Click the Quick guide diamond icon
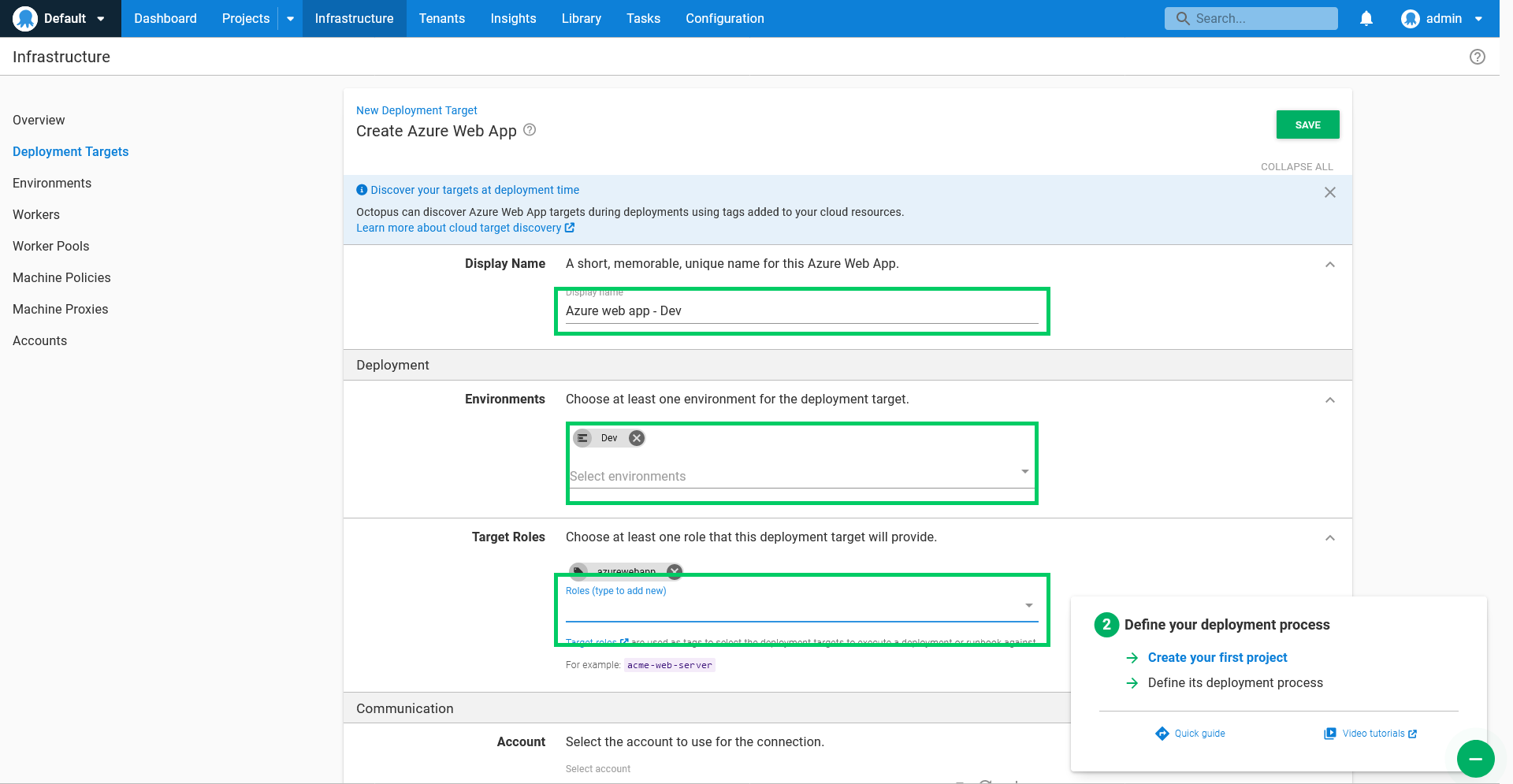 click(x=1162, y=734)
